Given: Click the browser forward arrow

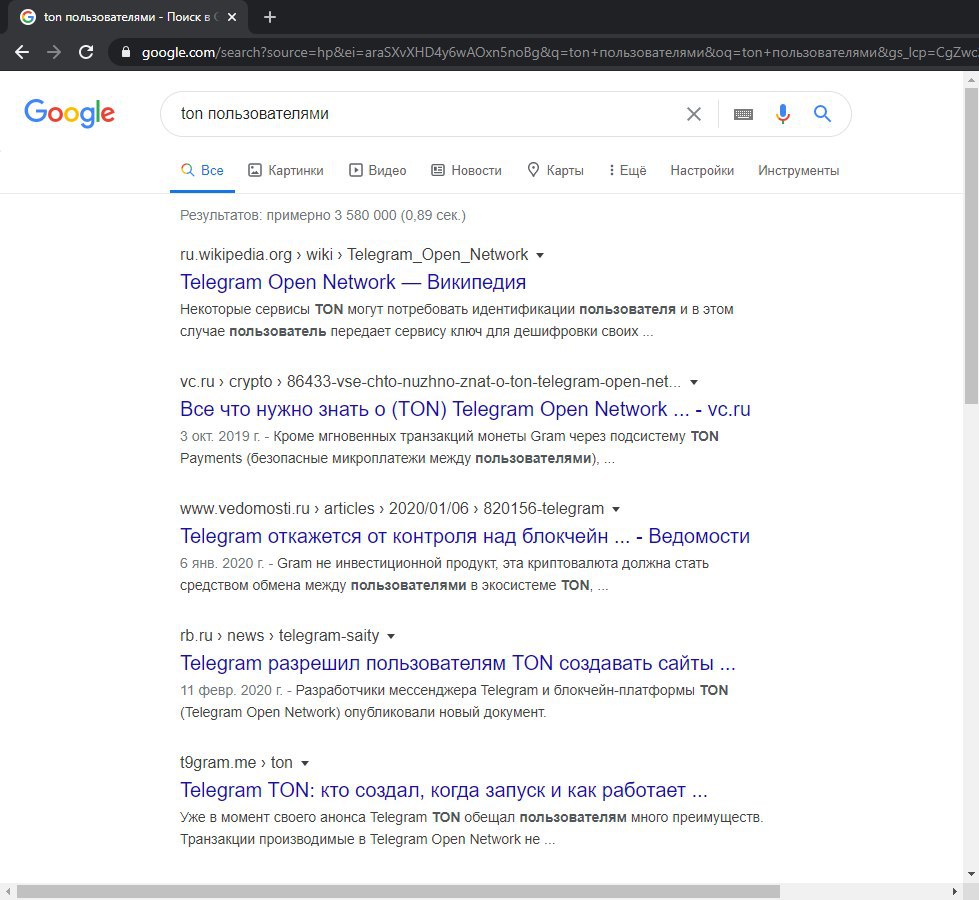Looking at the screenshot, I should (x=54, y=52).
